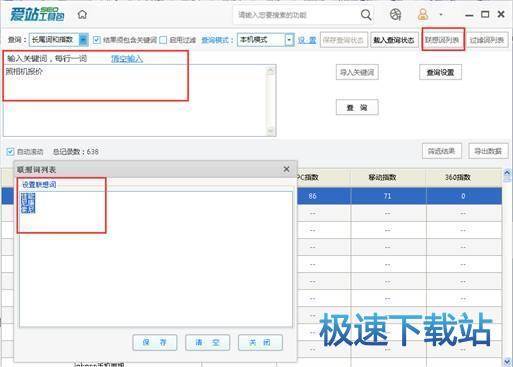Focus the function search field
This screenshot has width=513, height=367.
point(297,15)
